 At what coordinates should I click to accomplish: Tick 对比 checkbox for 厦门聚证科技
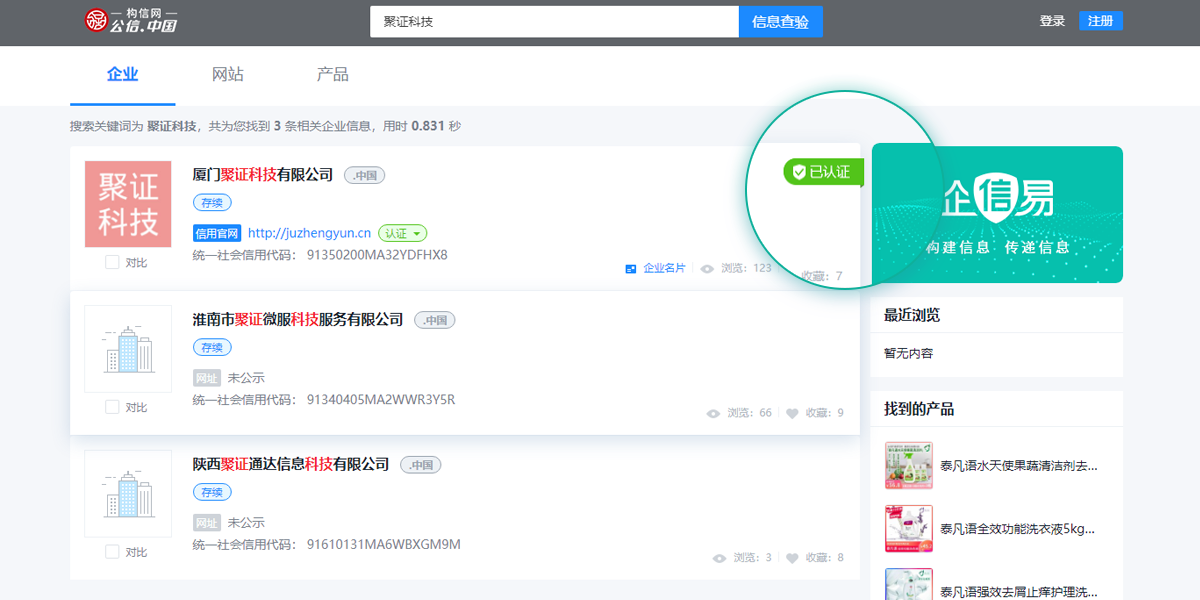[x=112, y=262]
